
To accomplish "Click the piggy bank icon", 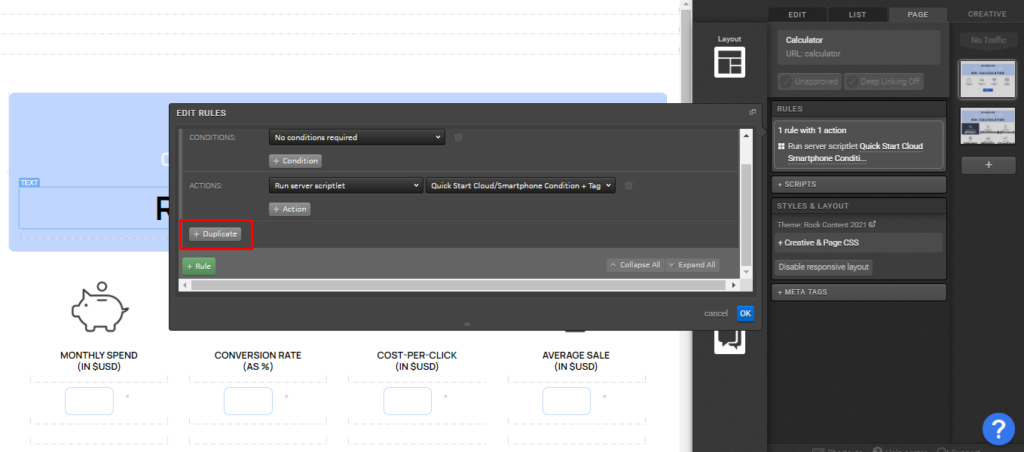I will click(98, 307).
